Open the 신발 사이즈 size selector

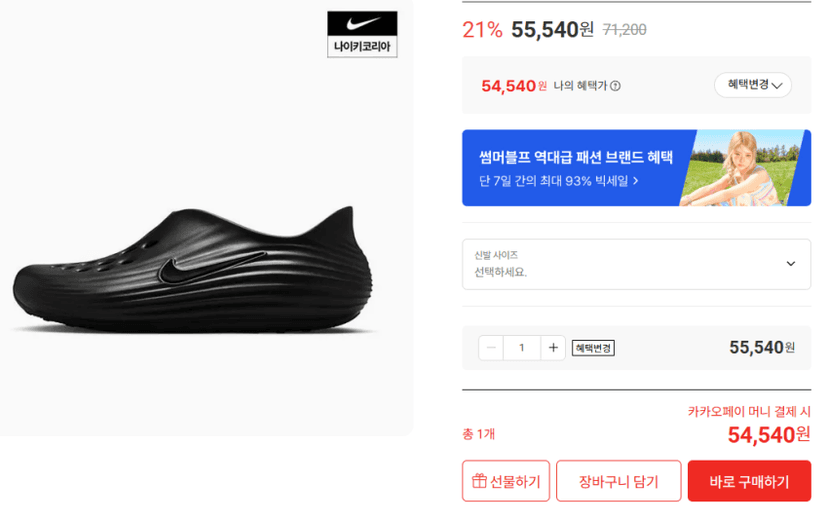(x=636, y=264)
